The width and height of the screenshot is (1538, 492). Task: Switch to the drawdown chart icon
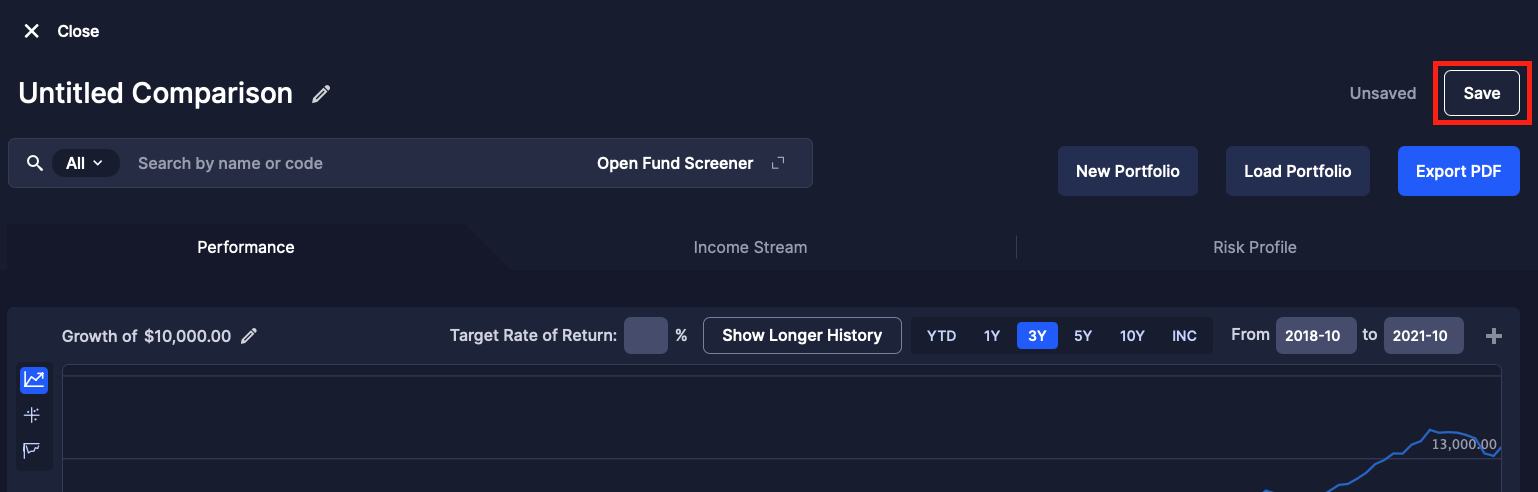[33, 450]
